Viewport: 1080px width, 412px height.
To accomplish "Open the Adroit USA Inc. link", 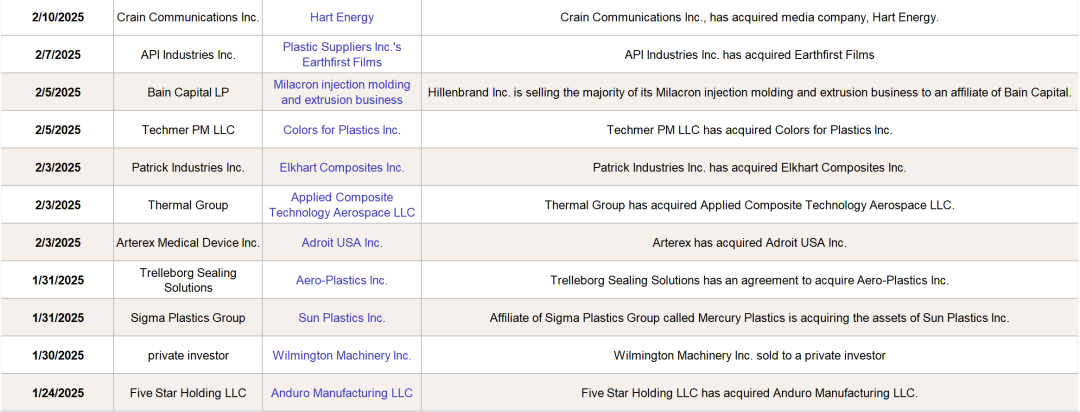I will click(342, 242).
